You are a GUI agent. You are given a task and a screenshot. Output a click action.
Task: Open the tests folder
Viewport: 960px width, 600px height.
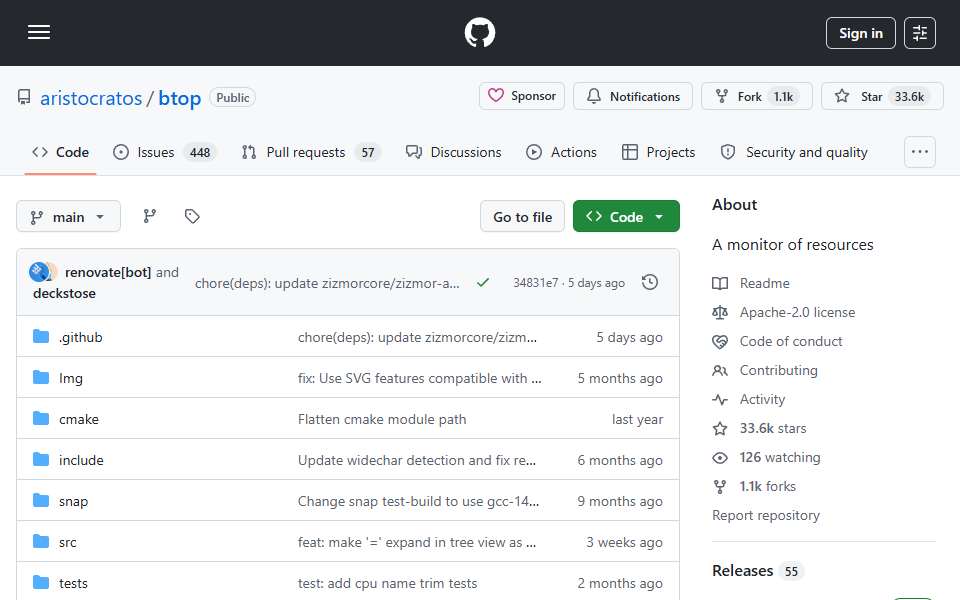[x=73, y=583]
